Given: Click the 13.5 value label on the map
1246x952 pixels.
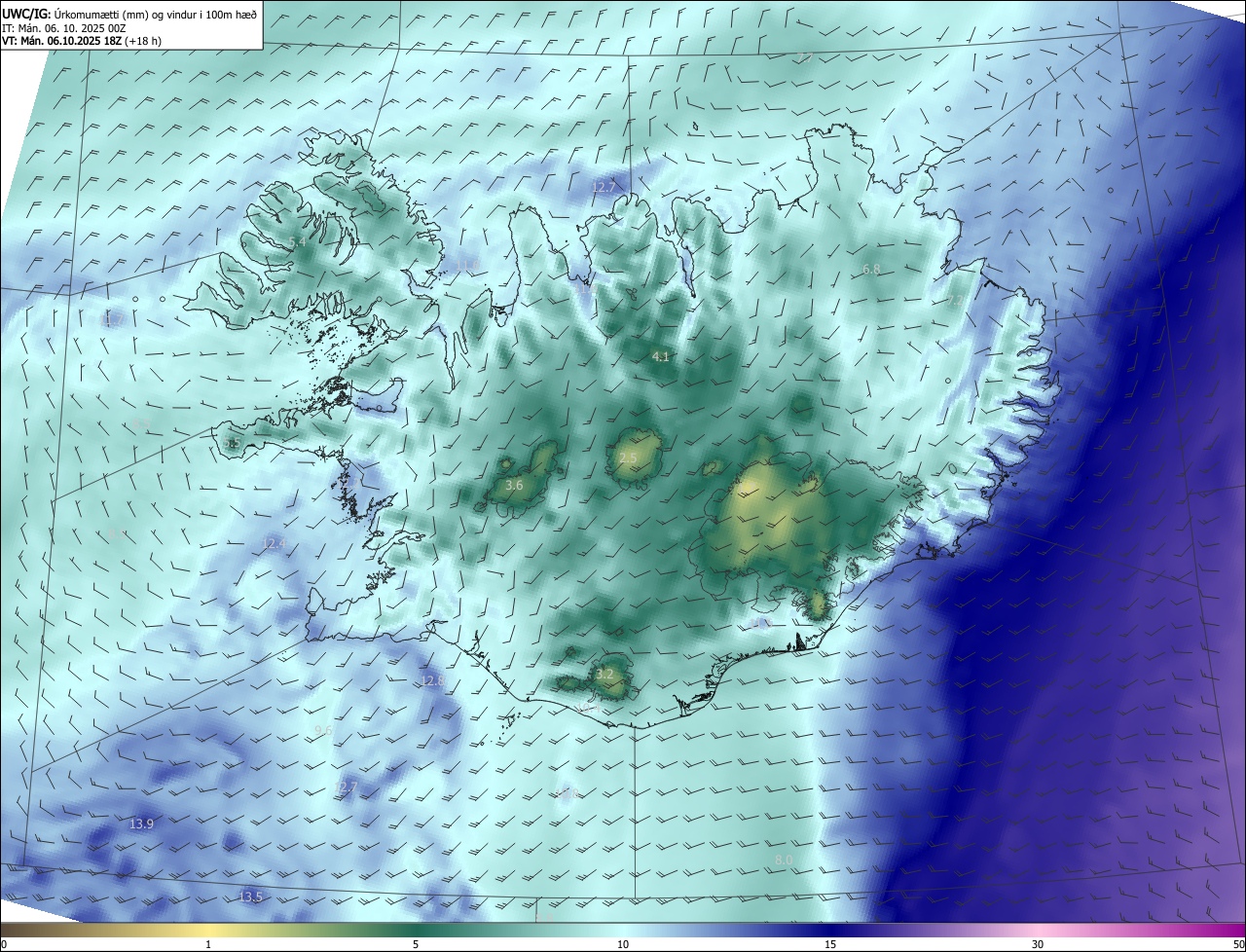Looking at the screenshot, I should point(250,897).
